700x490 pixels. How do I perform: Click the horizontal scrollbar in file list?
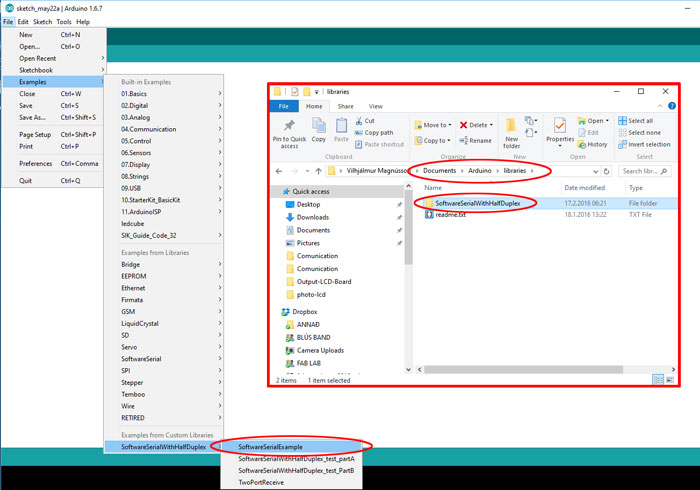click(523, 370)
